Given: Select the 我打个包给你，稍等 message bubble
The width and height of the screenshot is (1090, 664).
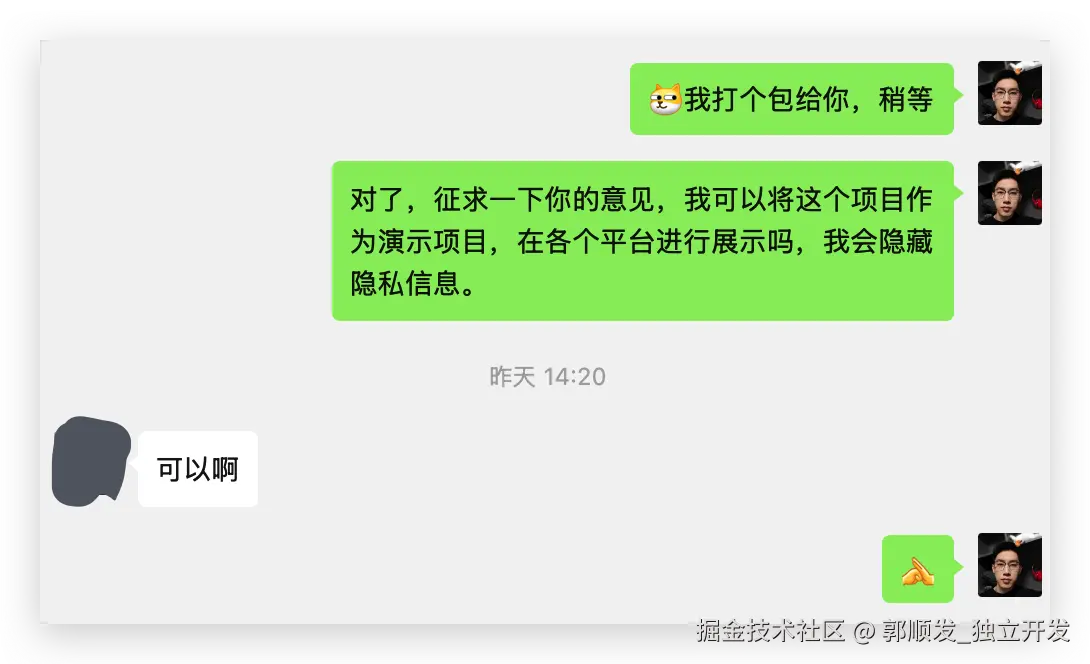Looking at the screenshot, I should point(792,99).
